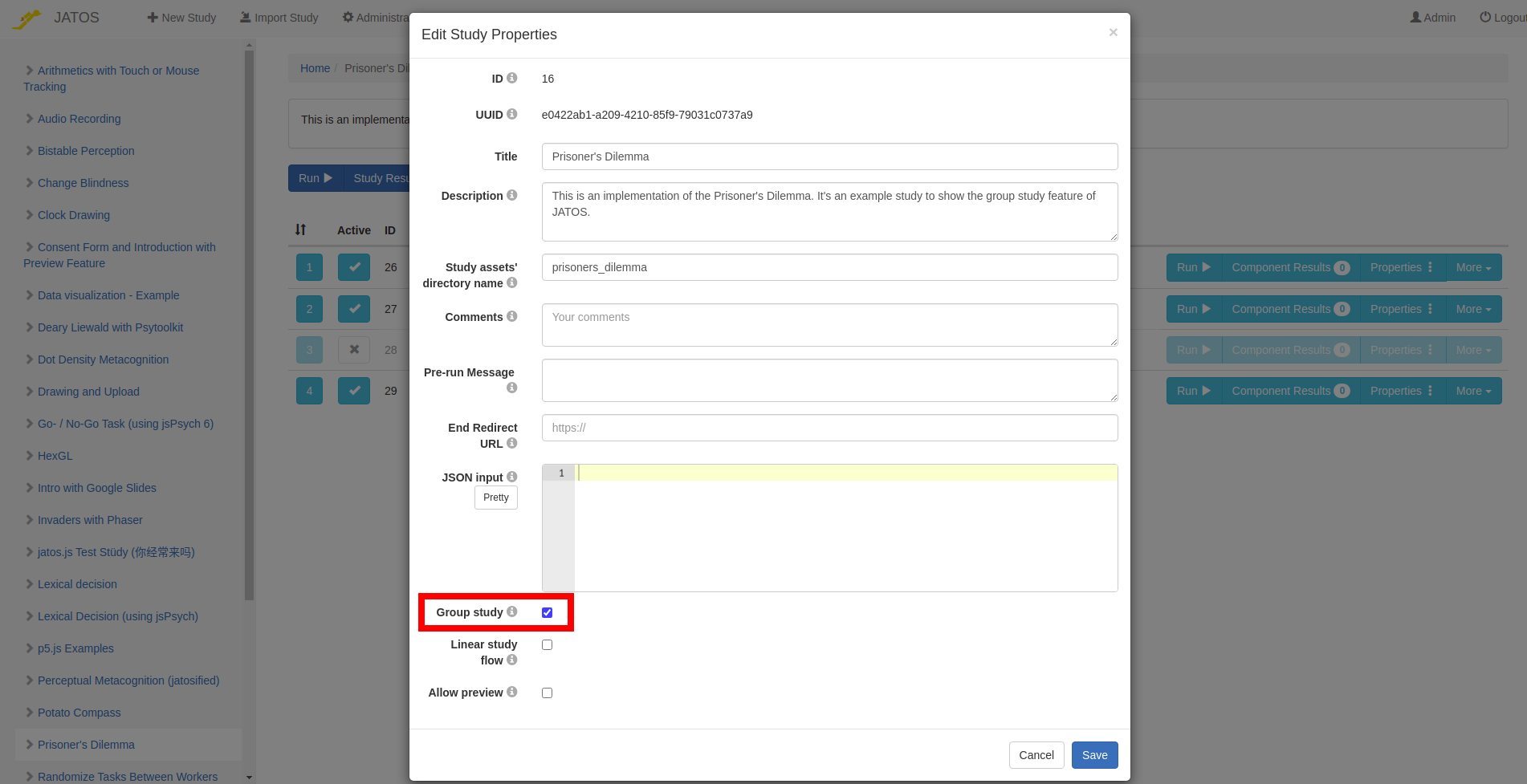The image size is (1527, 784).
Task: Click position button 1 of component 26
Action: click(x=309, y=267)
